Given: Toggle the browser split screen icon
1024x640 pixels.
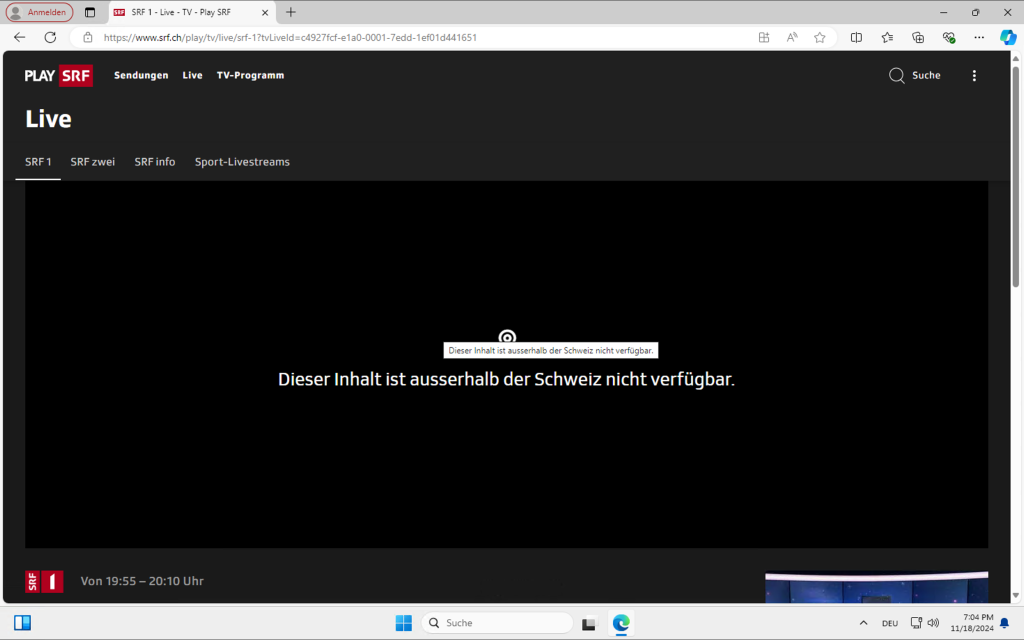Looking at the screenshot, I should (x=856, y=37).
